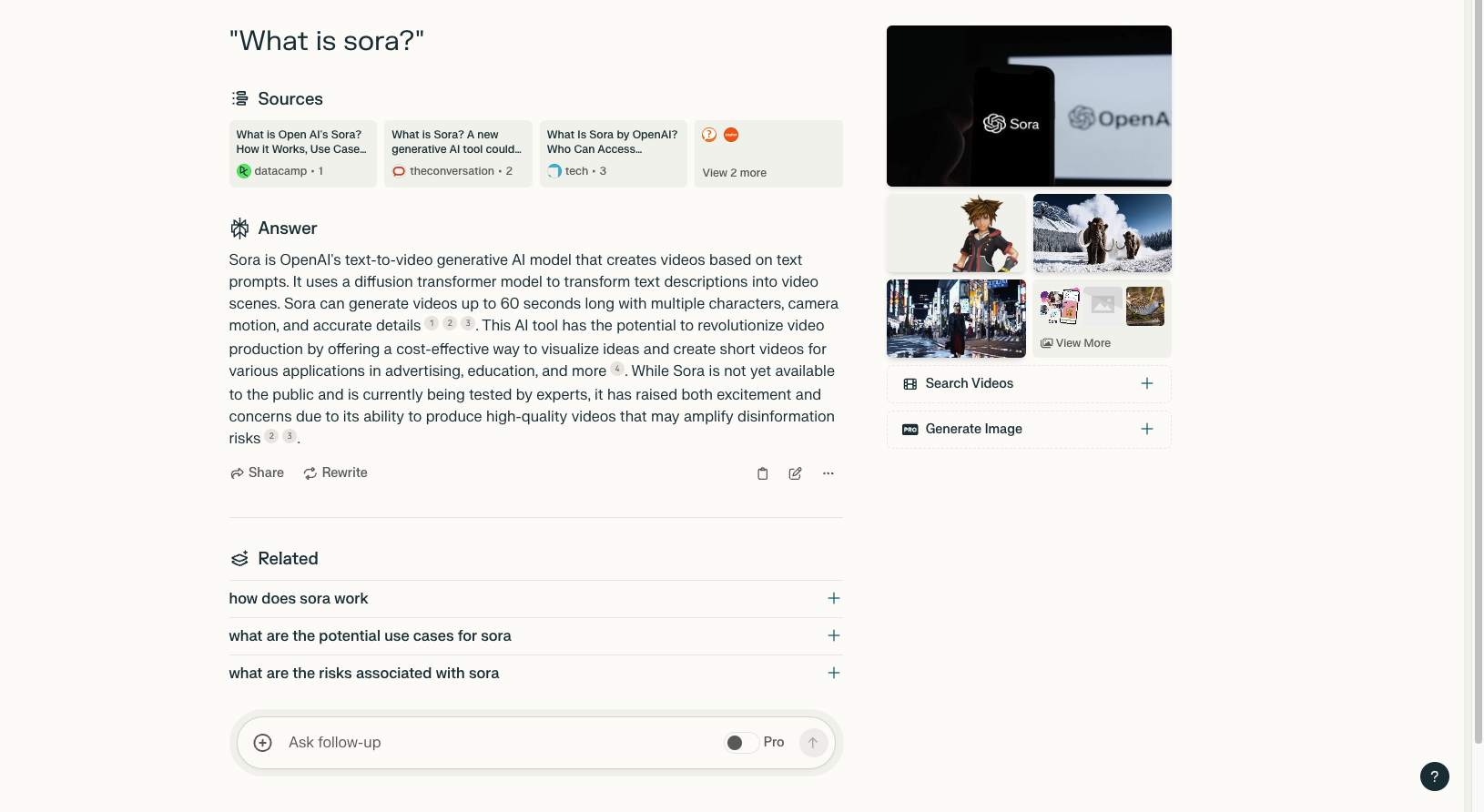Click the PRO badge icon beside Generate Image
The image size is (1484, 812).
910,430
